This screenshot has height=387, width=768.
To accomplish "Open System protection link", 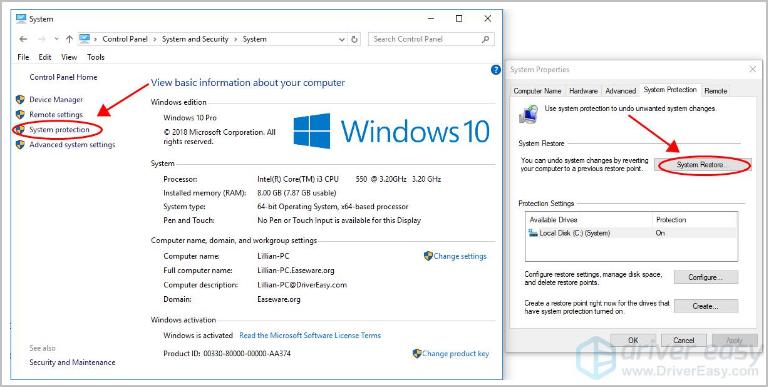I will pos(59,130).
